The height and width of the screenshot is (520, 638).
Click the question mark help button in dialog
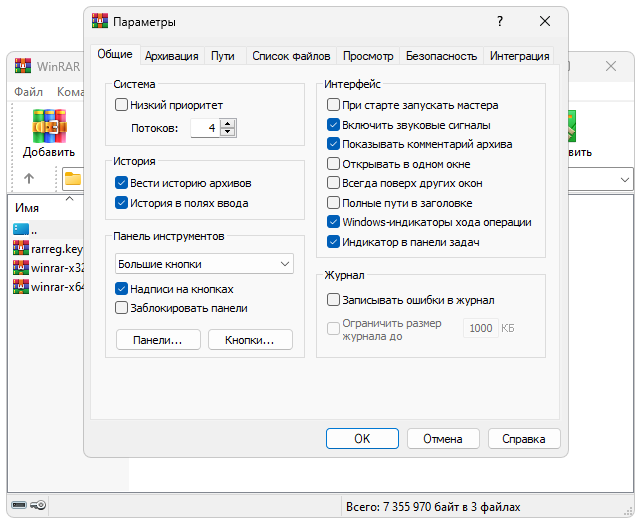[x=500, y=21]
